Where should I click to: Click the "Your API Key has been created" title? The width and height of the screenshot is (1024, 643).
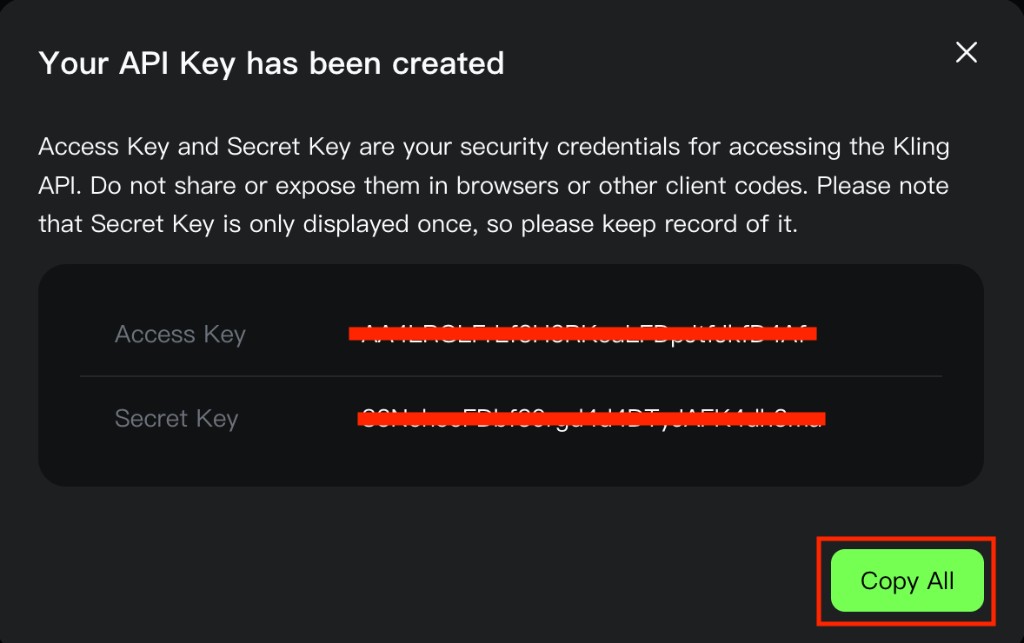pyautogui.click(x=271, y=64)
